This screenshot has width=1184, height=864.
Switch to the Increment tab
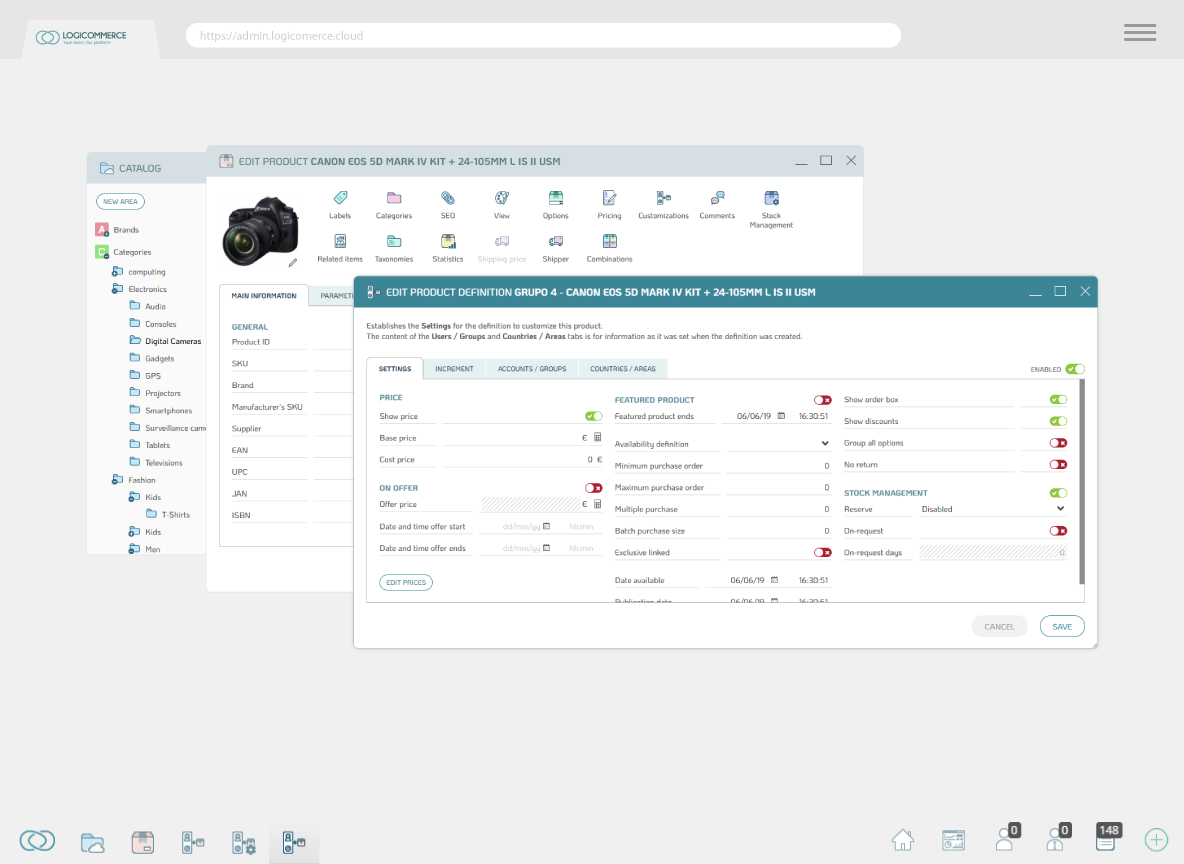click(x=455, y=369)
